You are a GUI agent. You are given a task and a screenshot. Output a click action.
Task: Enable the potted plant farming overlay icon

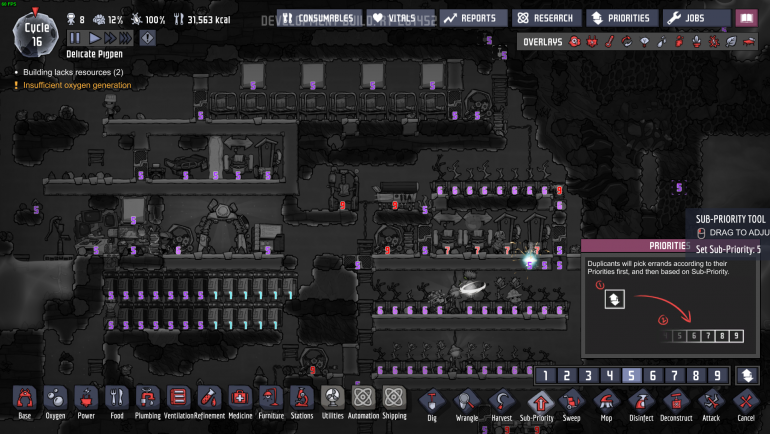pos(696,42)
